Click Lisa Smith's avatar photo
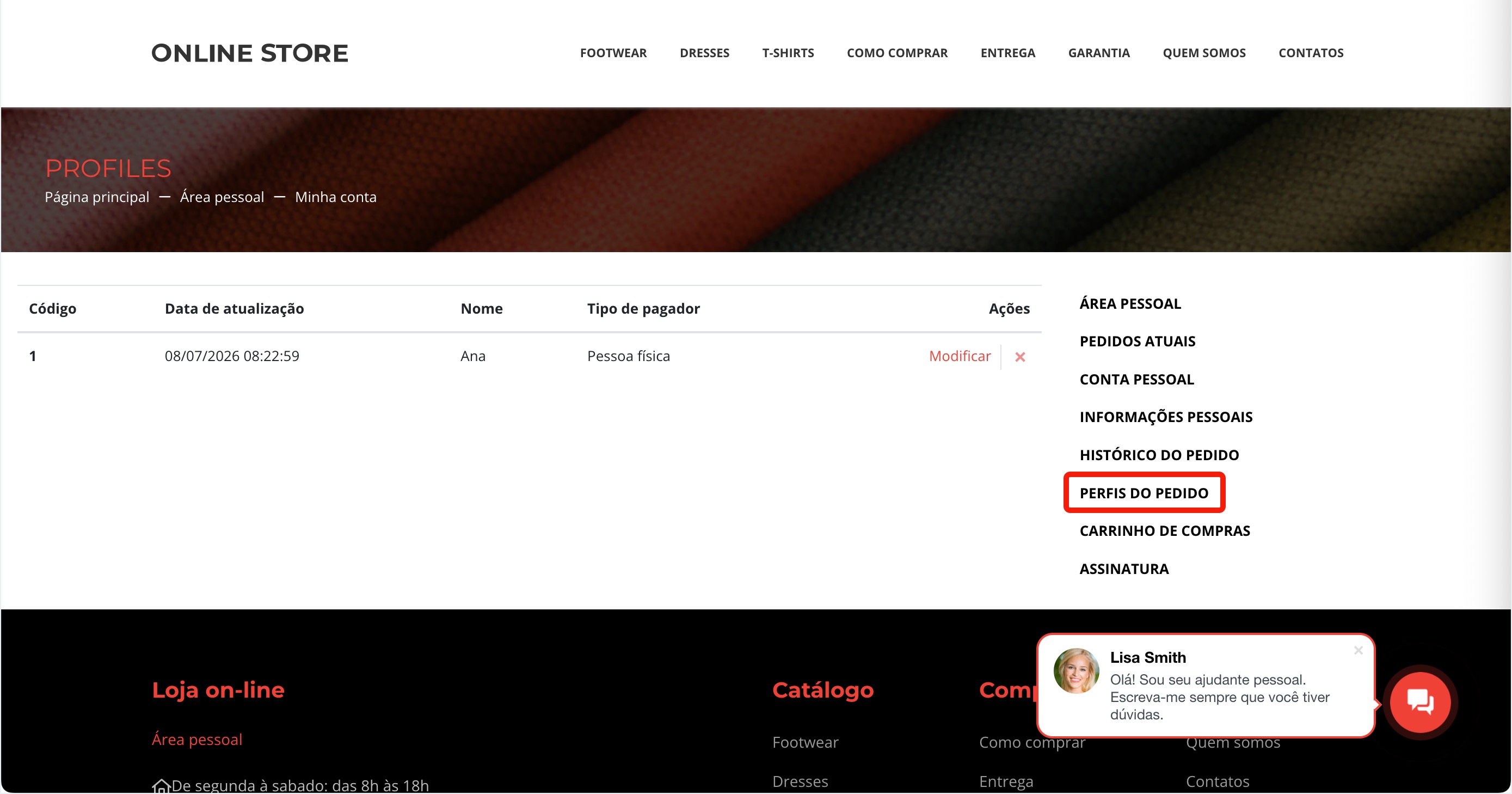The image size is (1512, 794). click(1076, 671)
